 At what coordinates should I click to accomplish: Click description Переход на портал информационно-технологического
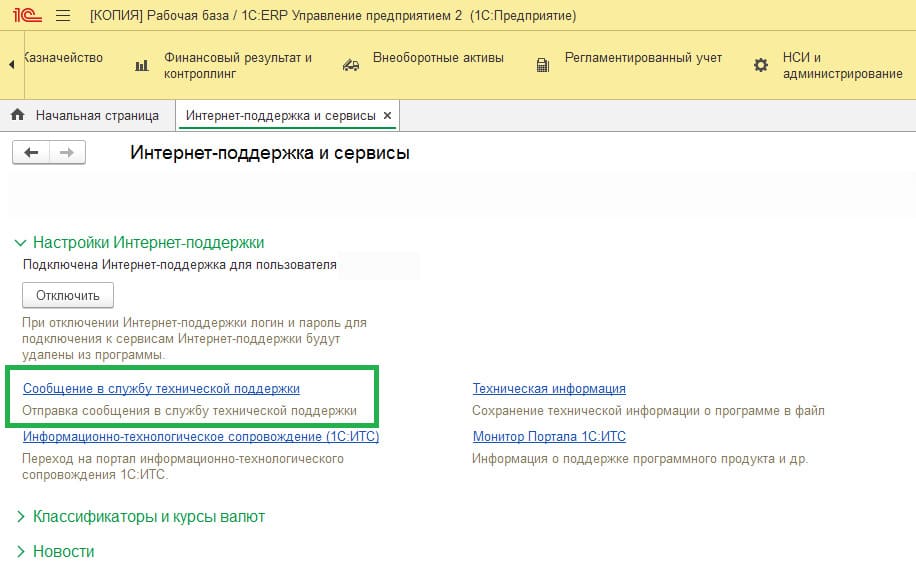[x=183, y=466]
